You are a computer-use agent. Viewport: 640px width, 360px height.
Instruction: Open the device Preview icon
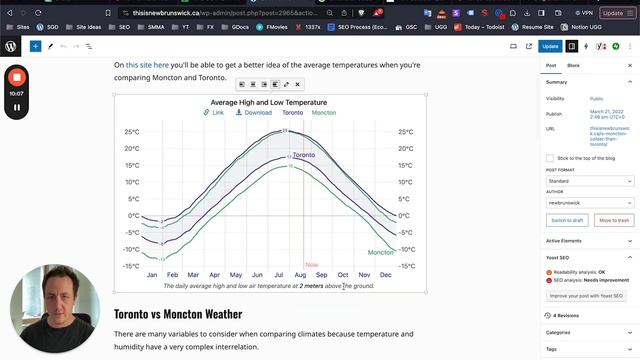(x=513, y=47)
